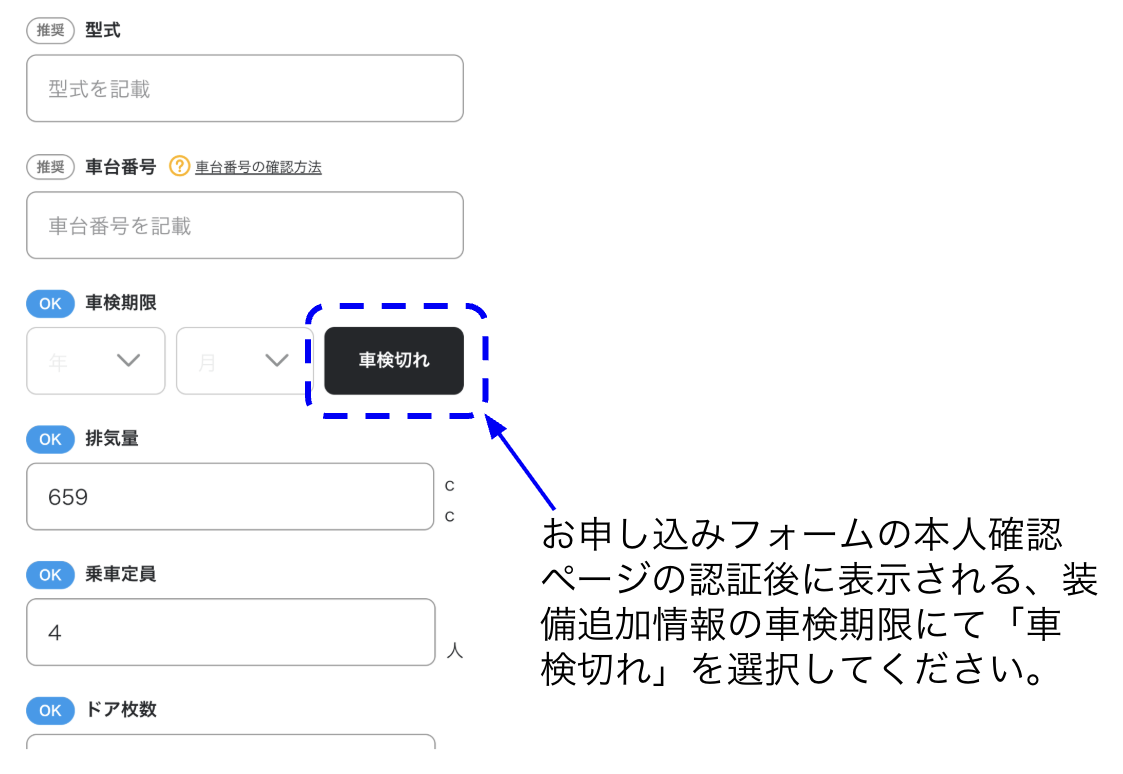Click the 推奨 badge next to 型式
This screenshot has width=1123, height=774.
[x=50, y=30]
